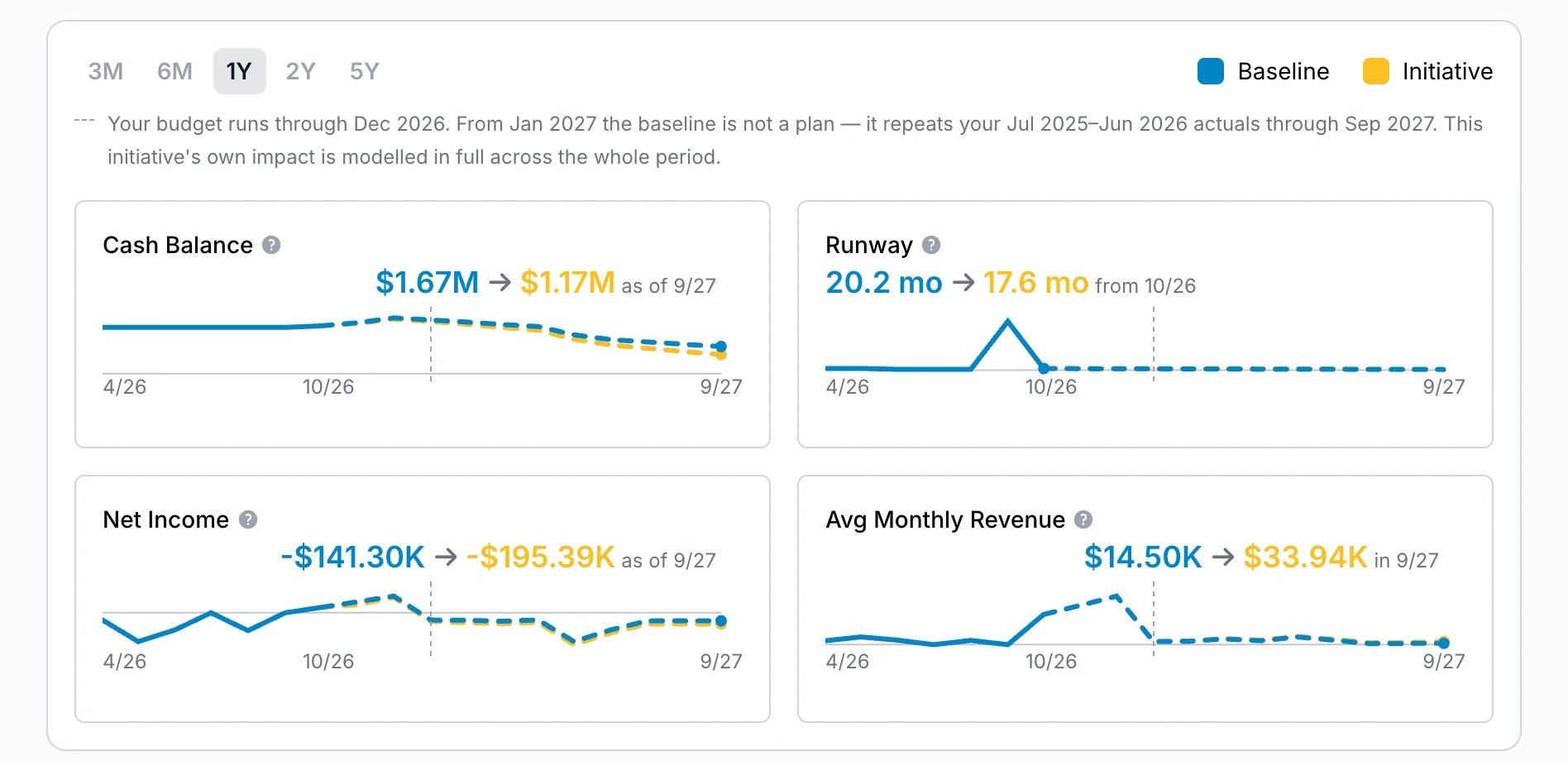Image resolution: width=1568 pixels, height=761 pixels.
Task: Click the yellow endpoint dot on Cash Balance chart
Action: [x=721, y=356]
